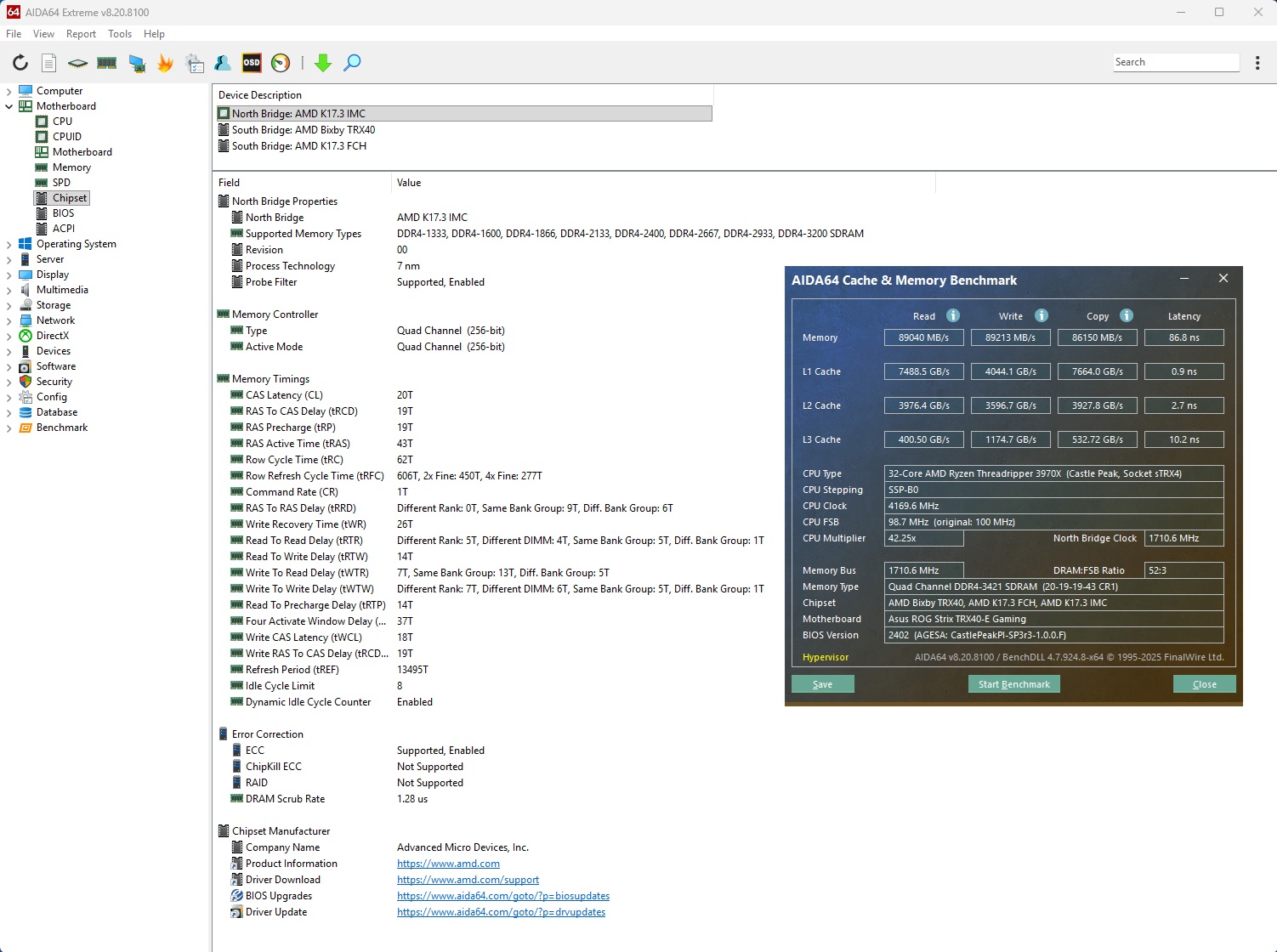The height and width of the screenshot is (952, 1277).
Task: Launch the flame System Stability Test icon
Action: pyautogui.click(x=166, y=63)
